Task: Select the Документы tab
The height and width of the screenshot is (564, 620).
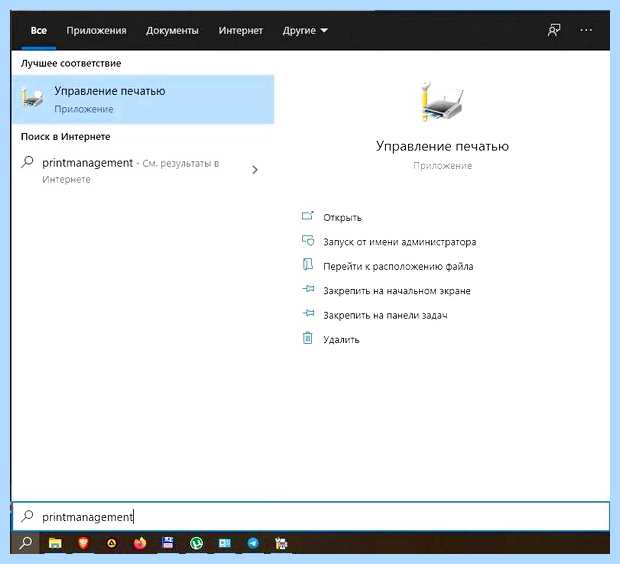Action: [x=172, y=30]
